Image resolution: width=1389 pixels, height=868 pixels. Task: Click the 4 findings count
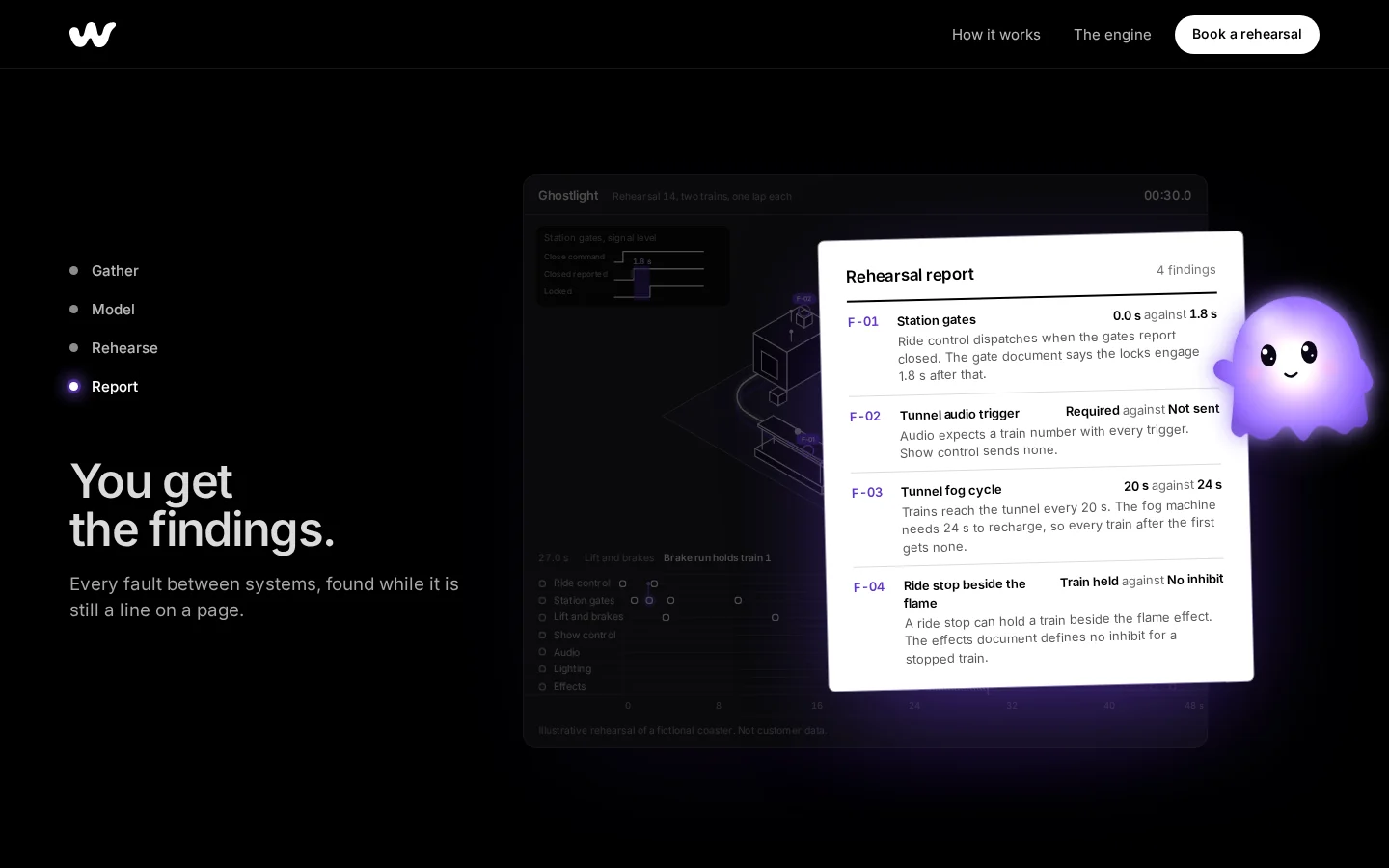pos(1186,270)
